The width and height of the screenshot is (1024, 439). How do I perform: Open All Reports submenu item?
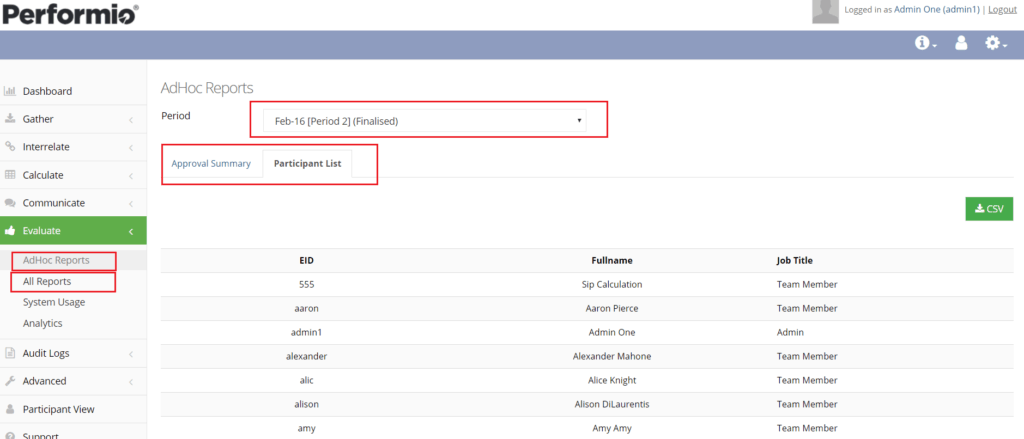(47, 282)
